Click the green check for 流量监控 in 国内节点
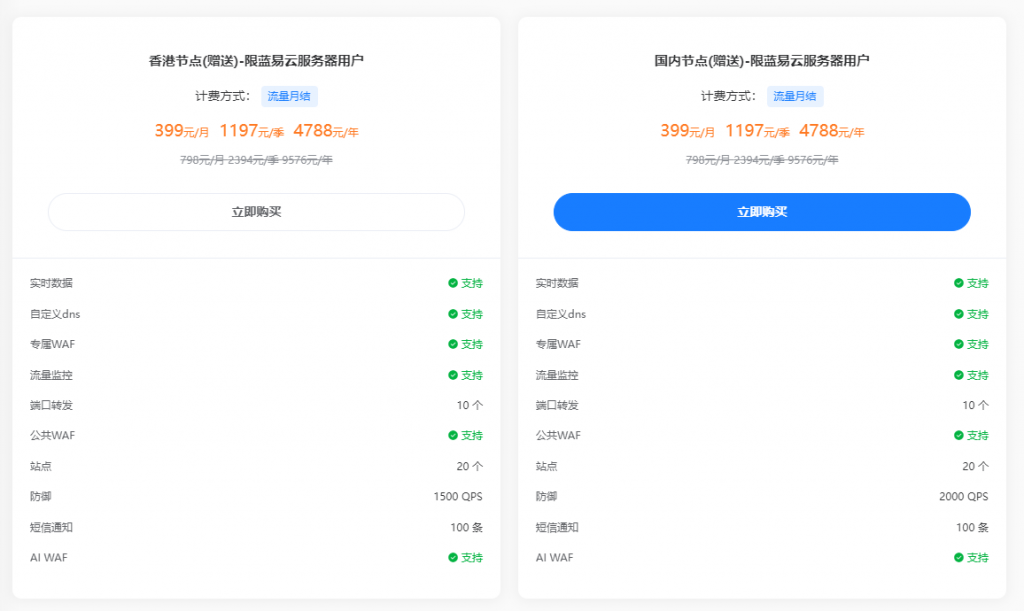Image resolution: width=1024 pixels, height=611 pixels. click(x=959, y=375)
